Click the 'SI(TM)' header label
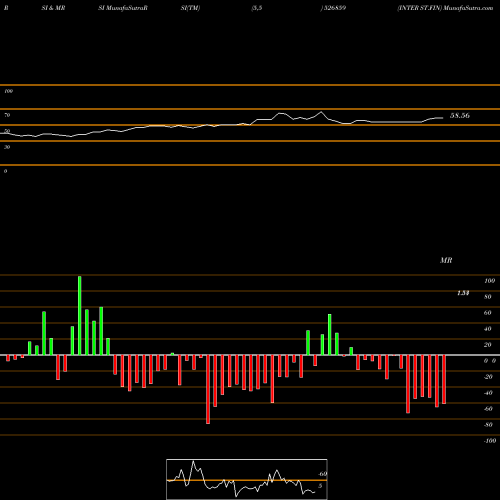This screenshot has height=500, width=500. point(190,8)
